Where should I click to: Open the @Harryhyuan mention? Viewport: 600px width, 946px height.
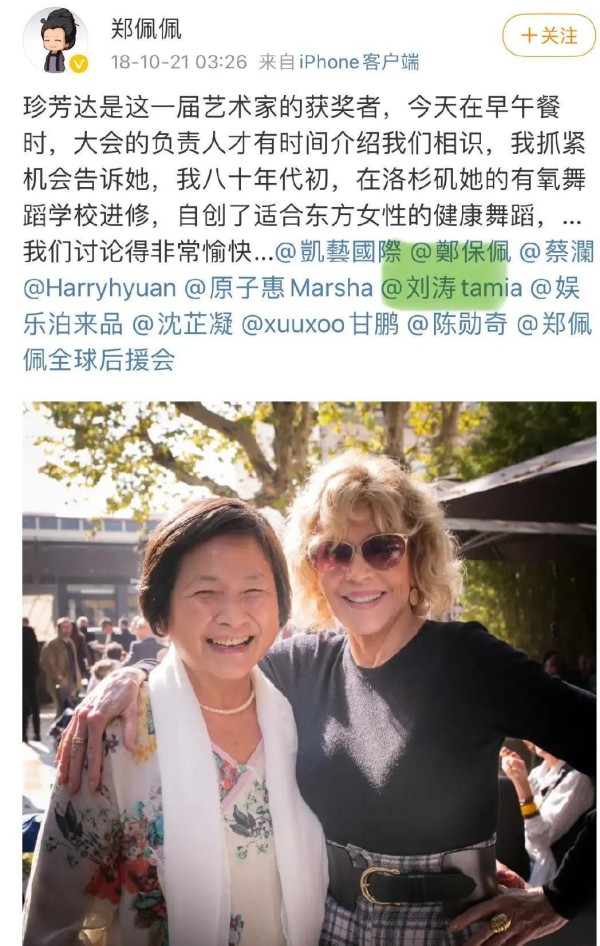tap(99, 288)
